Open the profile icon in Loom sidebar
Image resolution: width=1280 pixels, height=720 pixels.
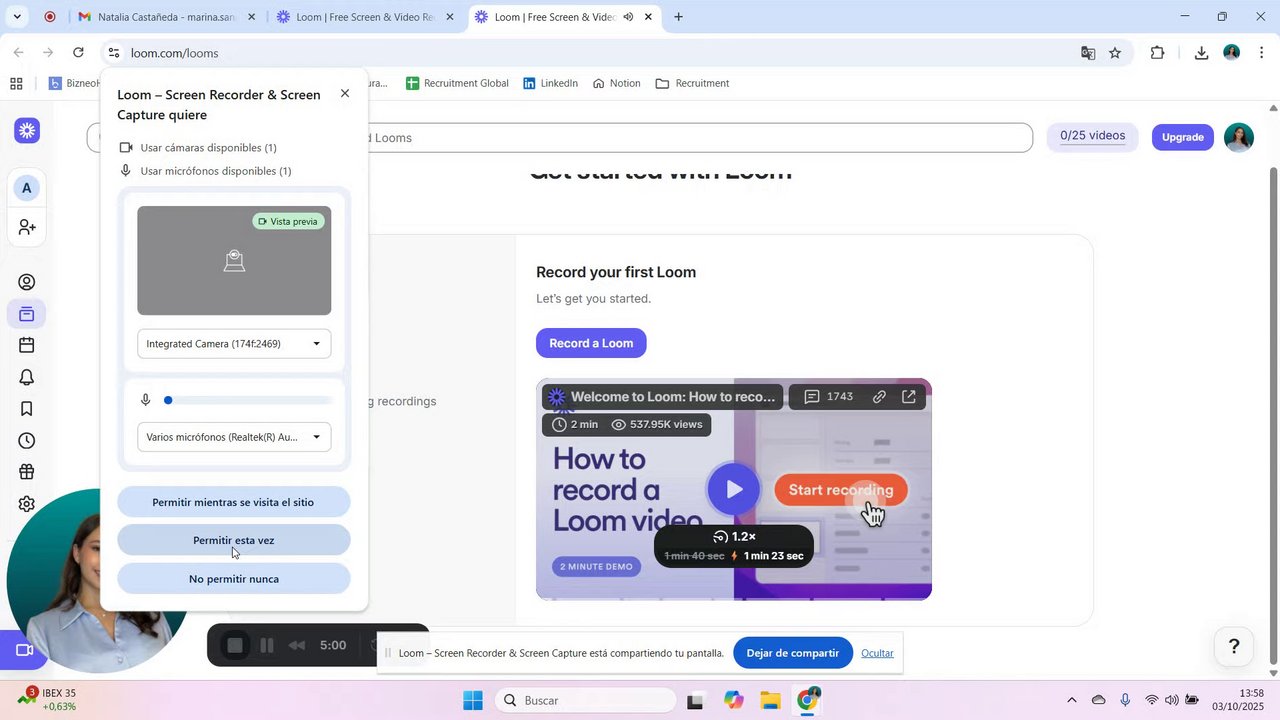27,283
